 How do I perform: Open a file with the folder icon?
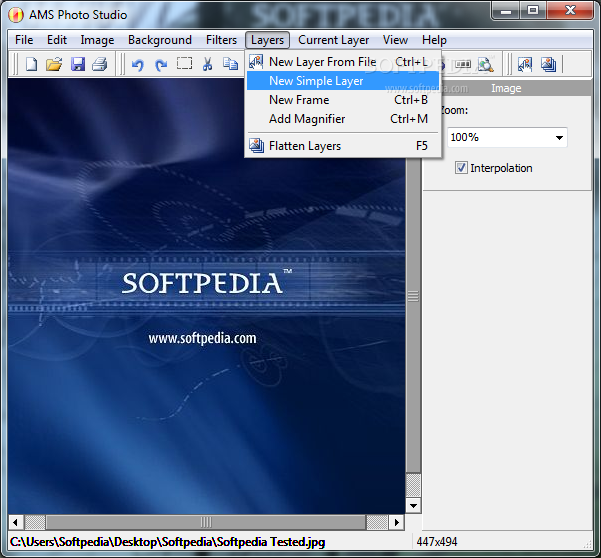pyautogui.click(x=54, y=64)
